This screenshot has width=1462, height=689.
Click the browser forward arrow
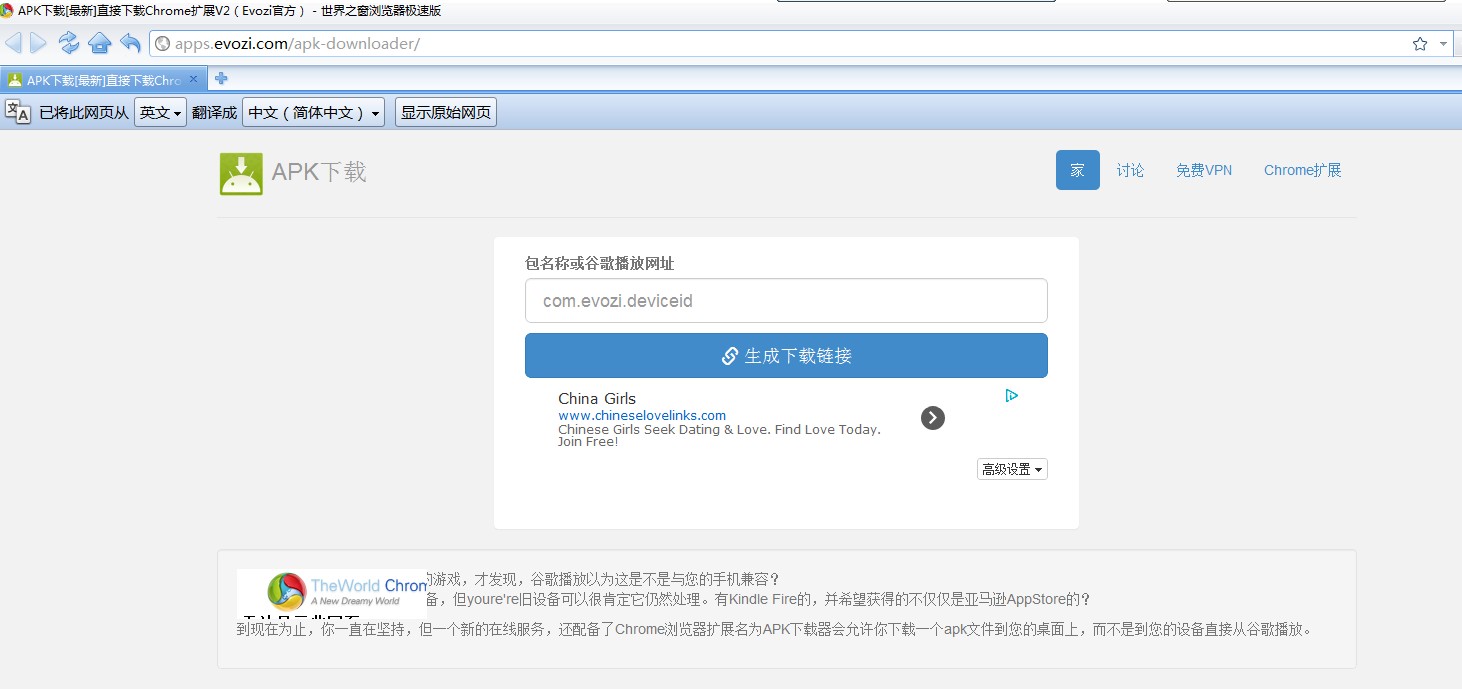[39, 43]
